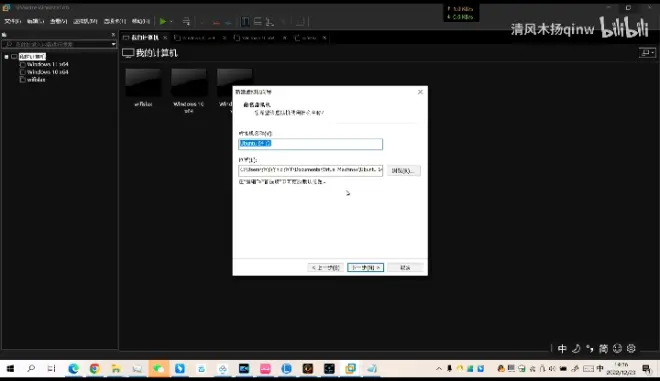
Task: Open Google Chrome from the taskbar
Action: (x=94, y=369)
